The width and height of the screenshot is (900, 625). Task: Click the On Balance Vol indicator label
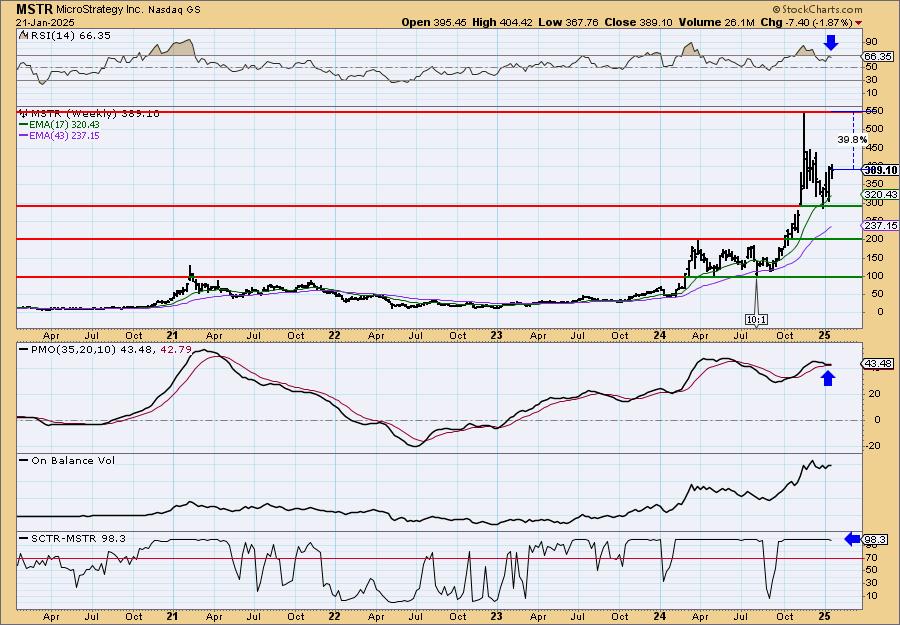72,460
